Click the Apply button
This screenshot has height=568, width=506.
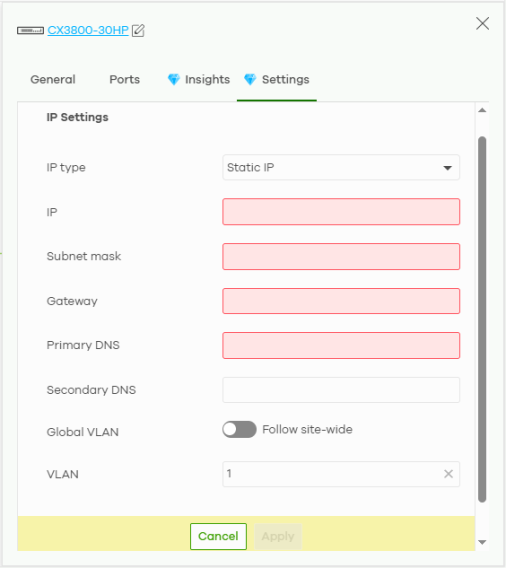(278, 536)
